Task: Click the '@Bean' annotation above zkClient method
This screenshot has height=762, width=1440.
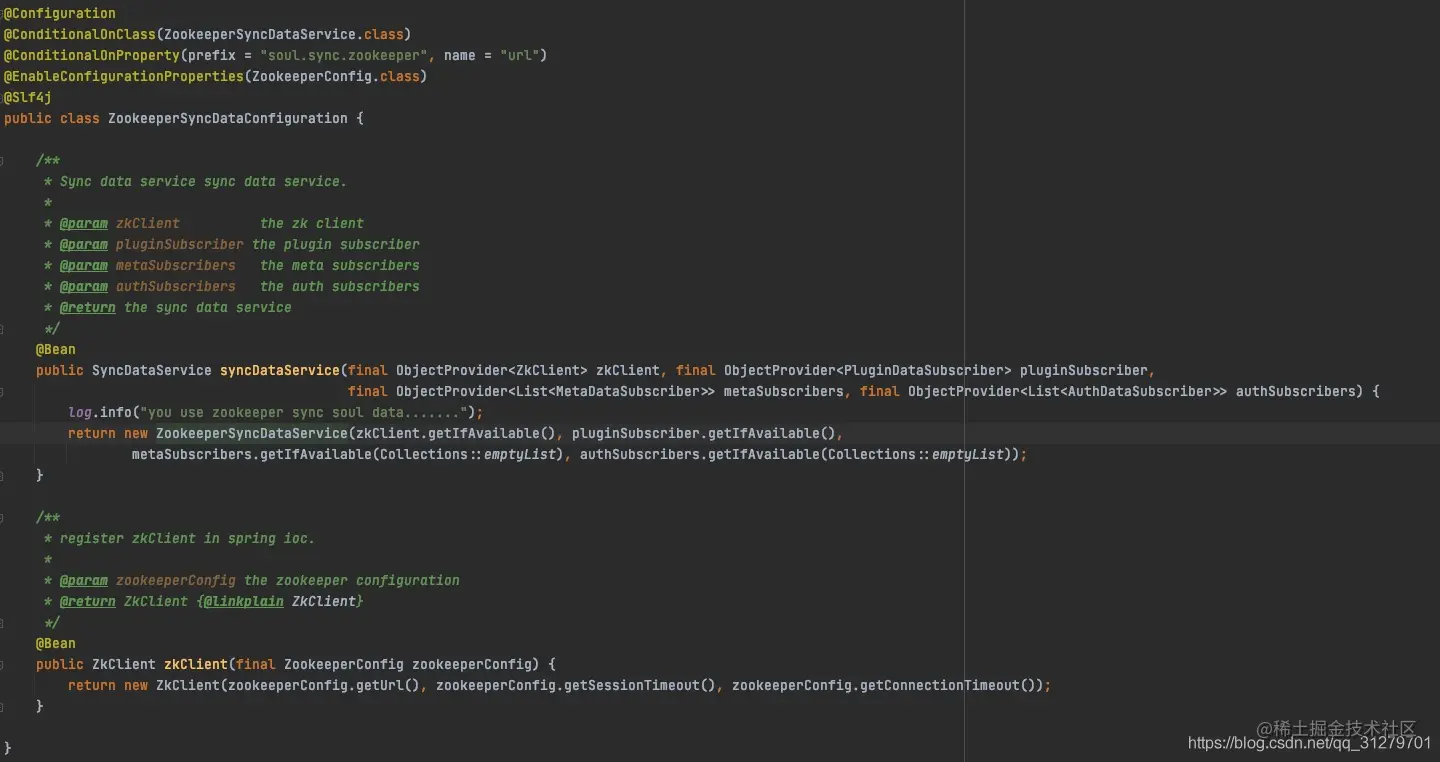Action: coord(56,643)
